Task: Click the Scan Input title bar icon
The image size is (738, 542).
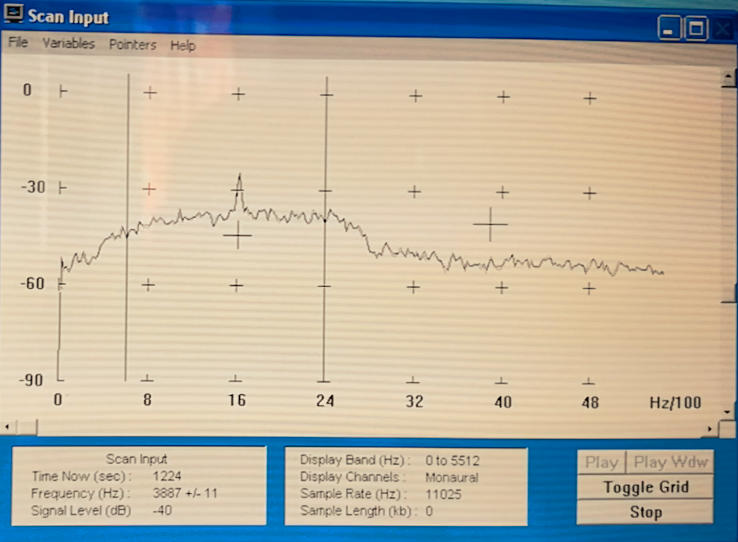Action: (13, 14)
